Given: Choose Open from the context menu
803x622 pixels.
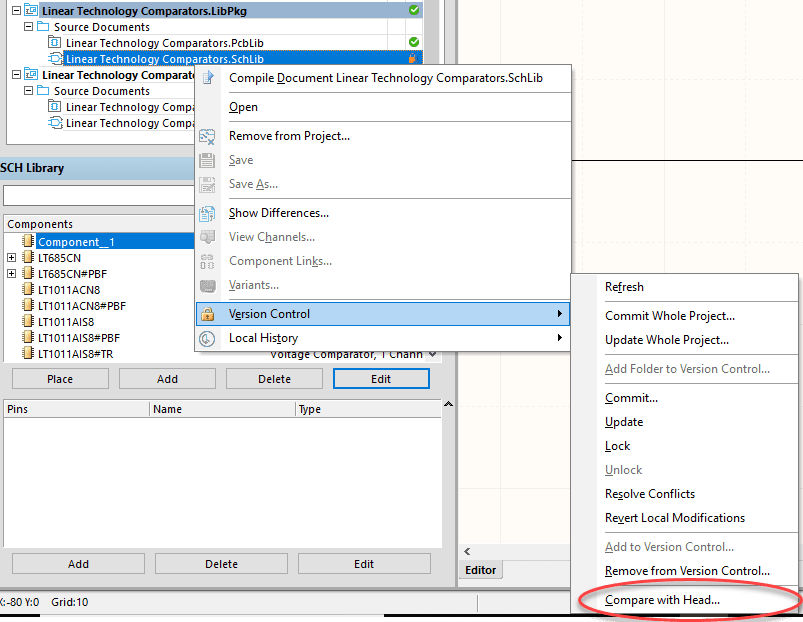Looking at the screenshot, I should pyautogui.click(x=243, y=107).
